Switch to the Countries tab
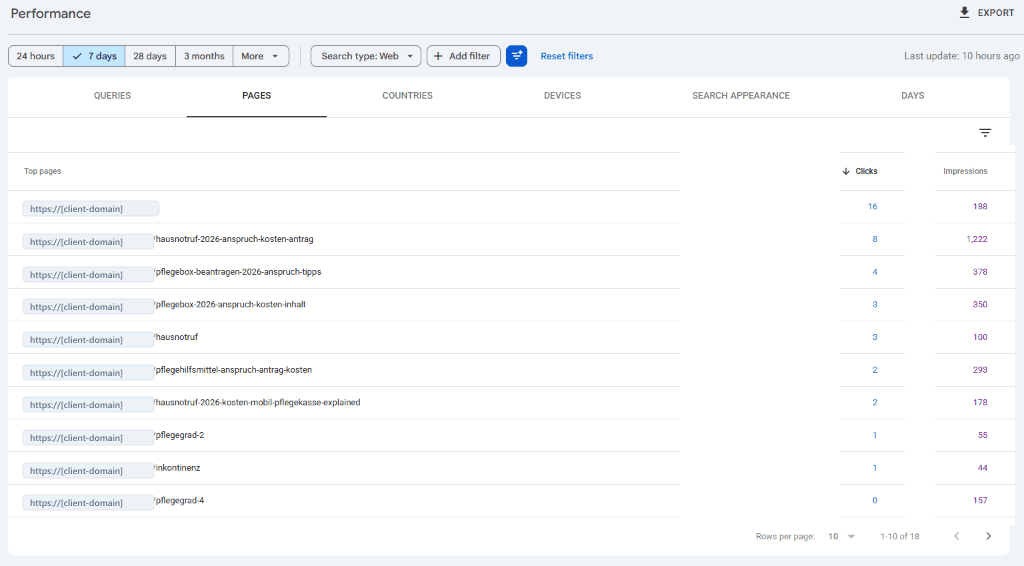Screen dimensions: 1024x566 coord(408,95)
